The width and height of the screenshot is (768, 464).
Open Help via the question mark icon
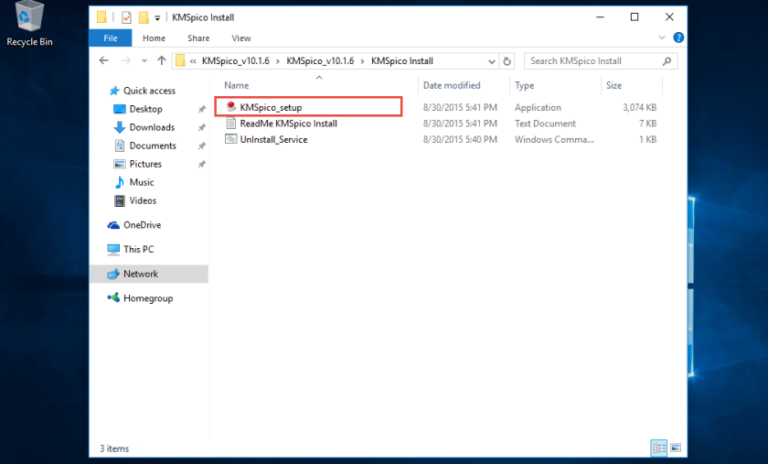pyautogui.click(x=678, y=38)
